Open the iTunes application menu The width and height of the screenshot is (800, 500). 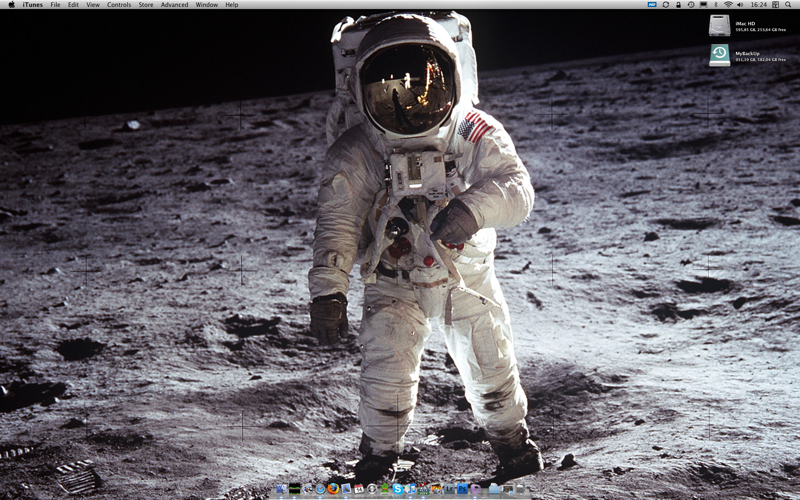tap(33, 5)
